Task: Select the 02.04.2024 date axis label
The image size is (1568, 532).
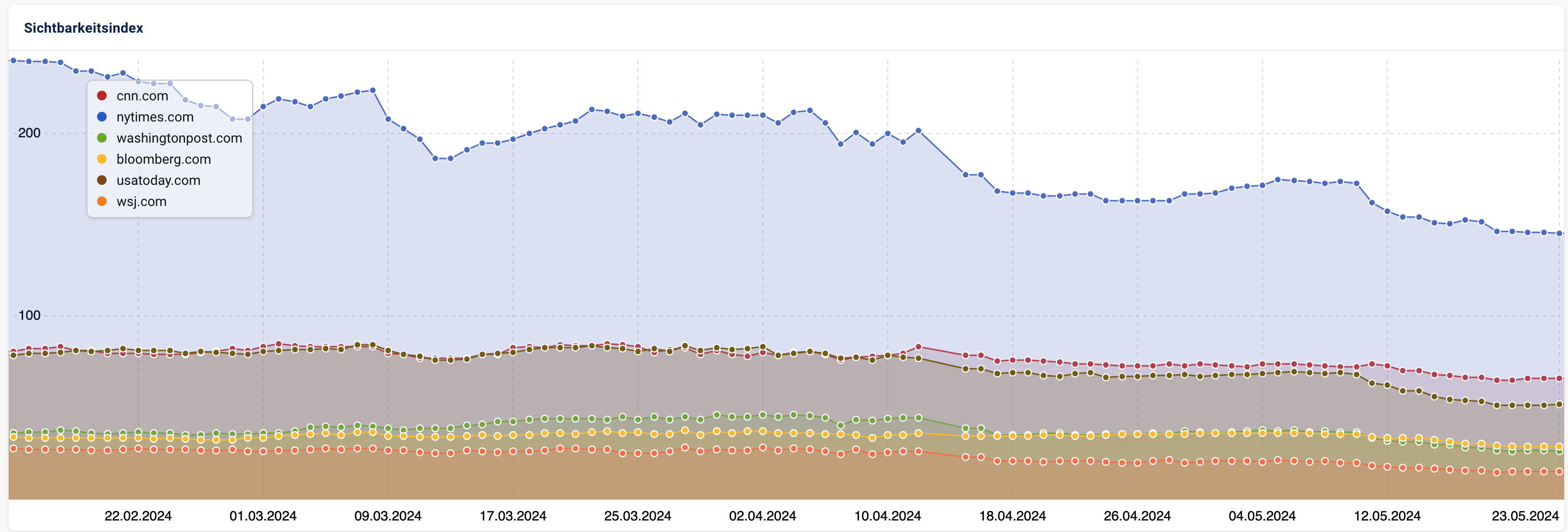Action: tap(762, 516)
